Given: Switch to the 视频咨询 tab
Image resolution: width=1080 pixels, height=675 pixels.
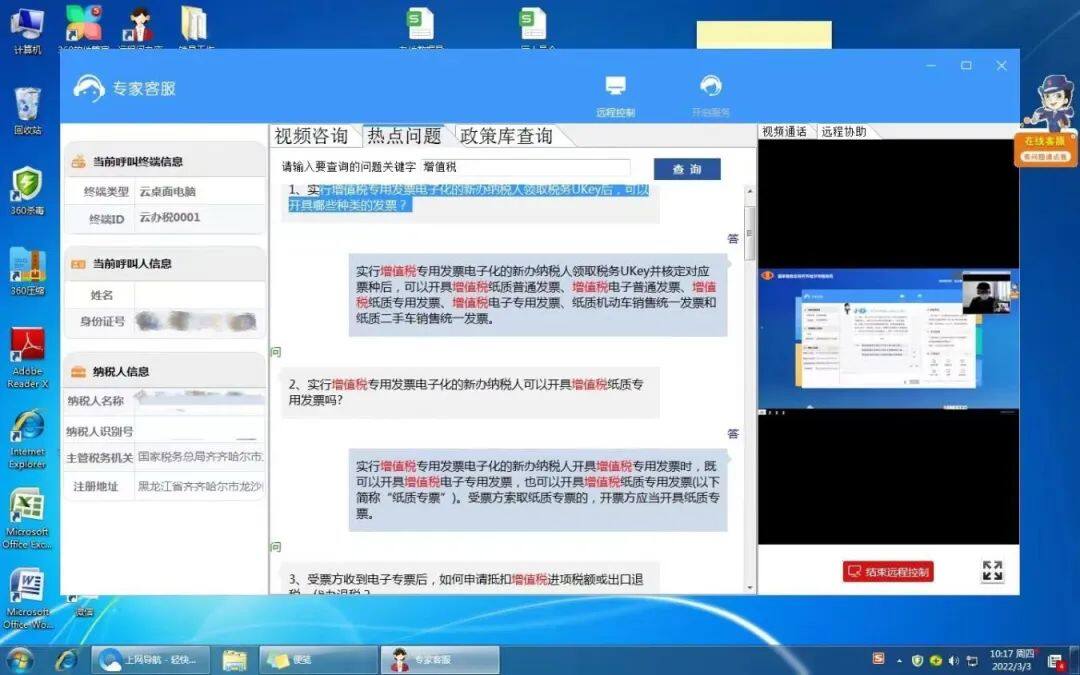Looking at the screenshot, I should [311, 136].
